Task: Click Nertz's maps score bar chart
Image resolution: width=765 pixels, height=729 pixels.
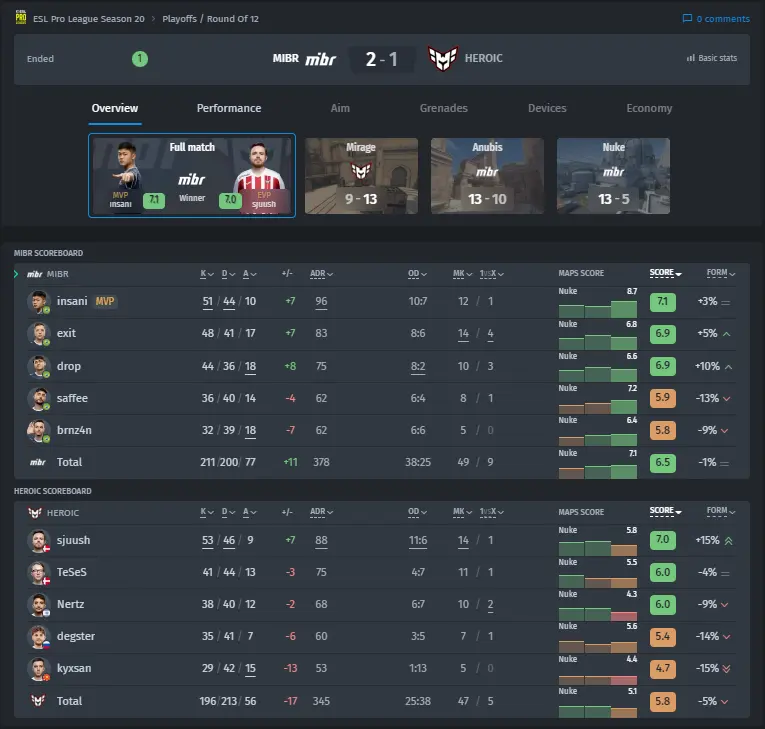Action: (598, 613)
